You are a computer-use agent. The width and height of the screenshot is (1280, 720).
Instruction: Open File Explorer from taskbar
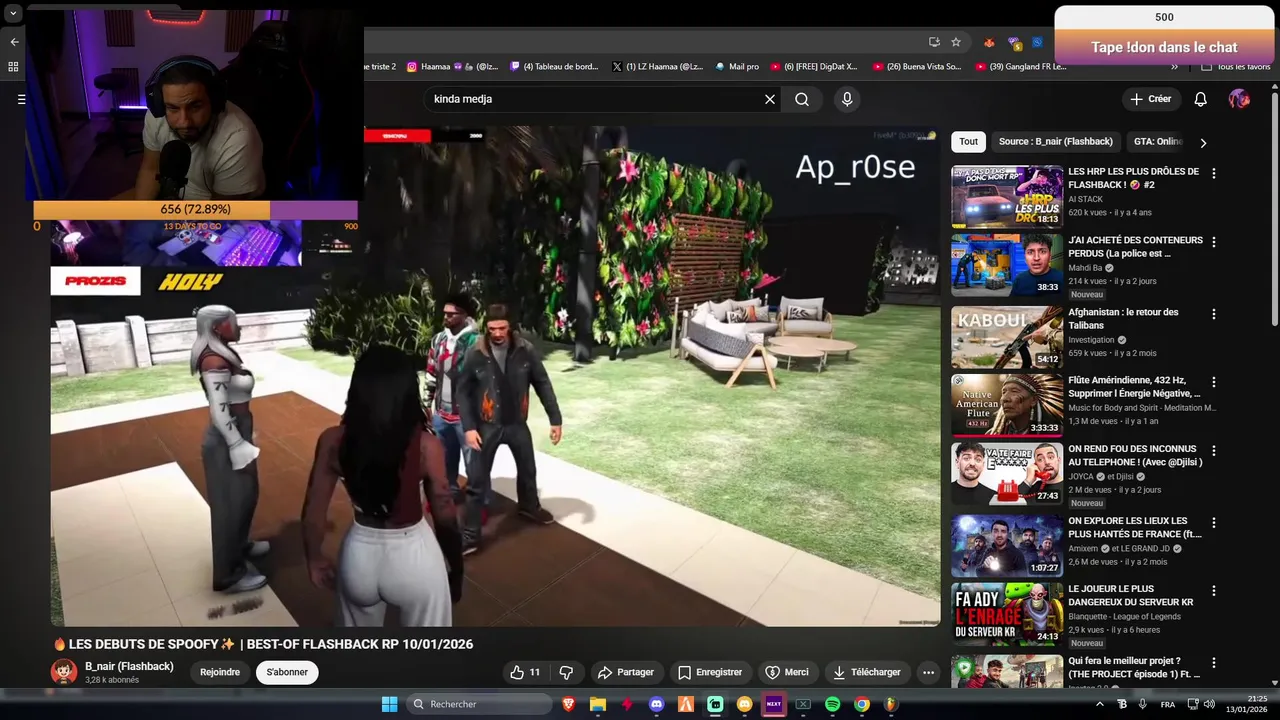(x=598, y=704)
